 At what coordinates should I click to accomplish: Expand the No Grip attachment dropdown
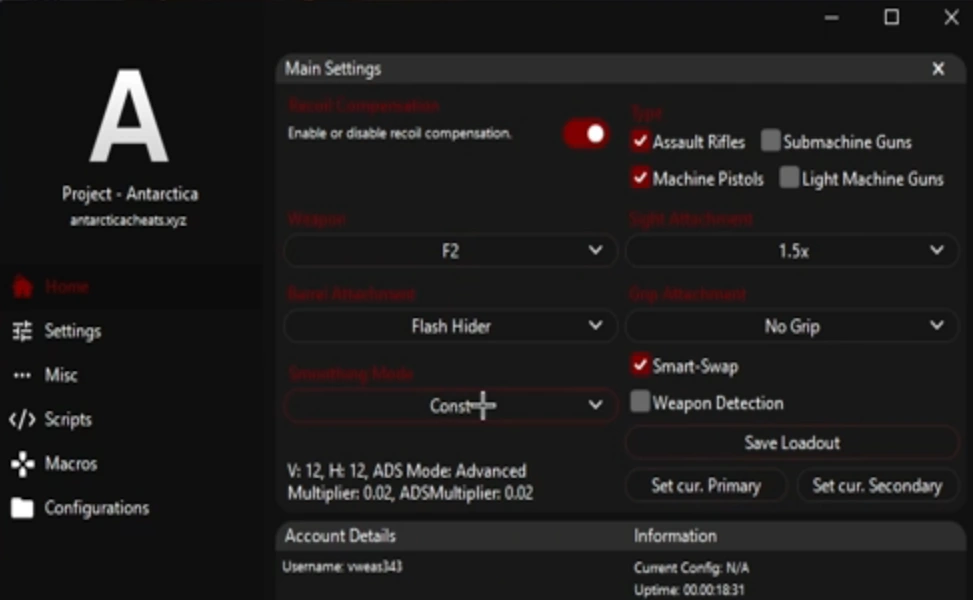pos(792,326)
